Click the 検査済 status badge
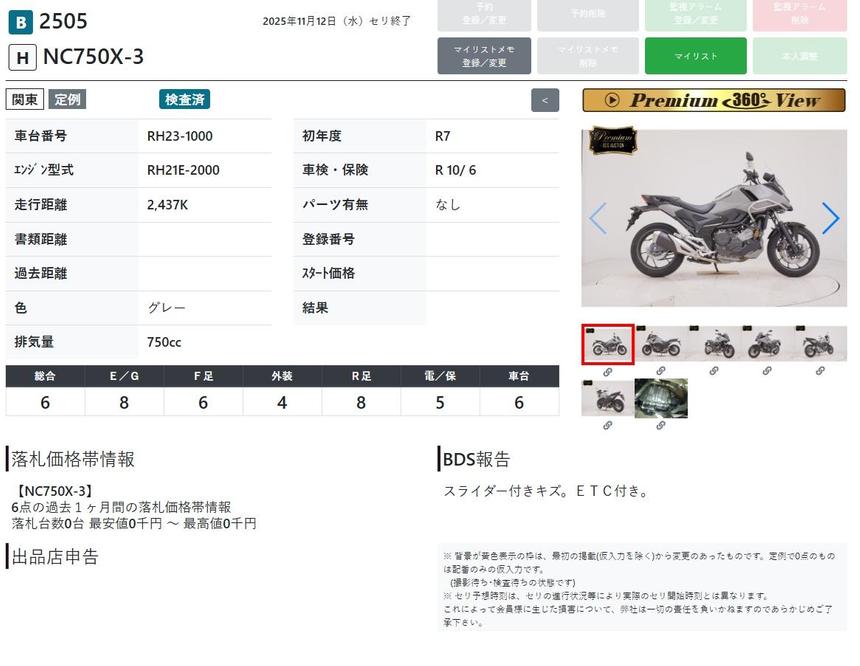Screen dimensions: 860x666 tap(184, 99)
